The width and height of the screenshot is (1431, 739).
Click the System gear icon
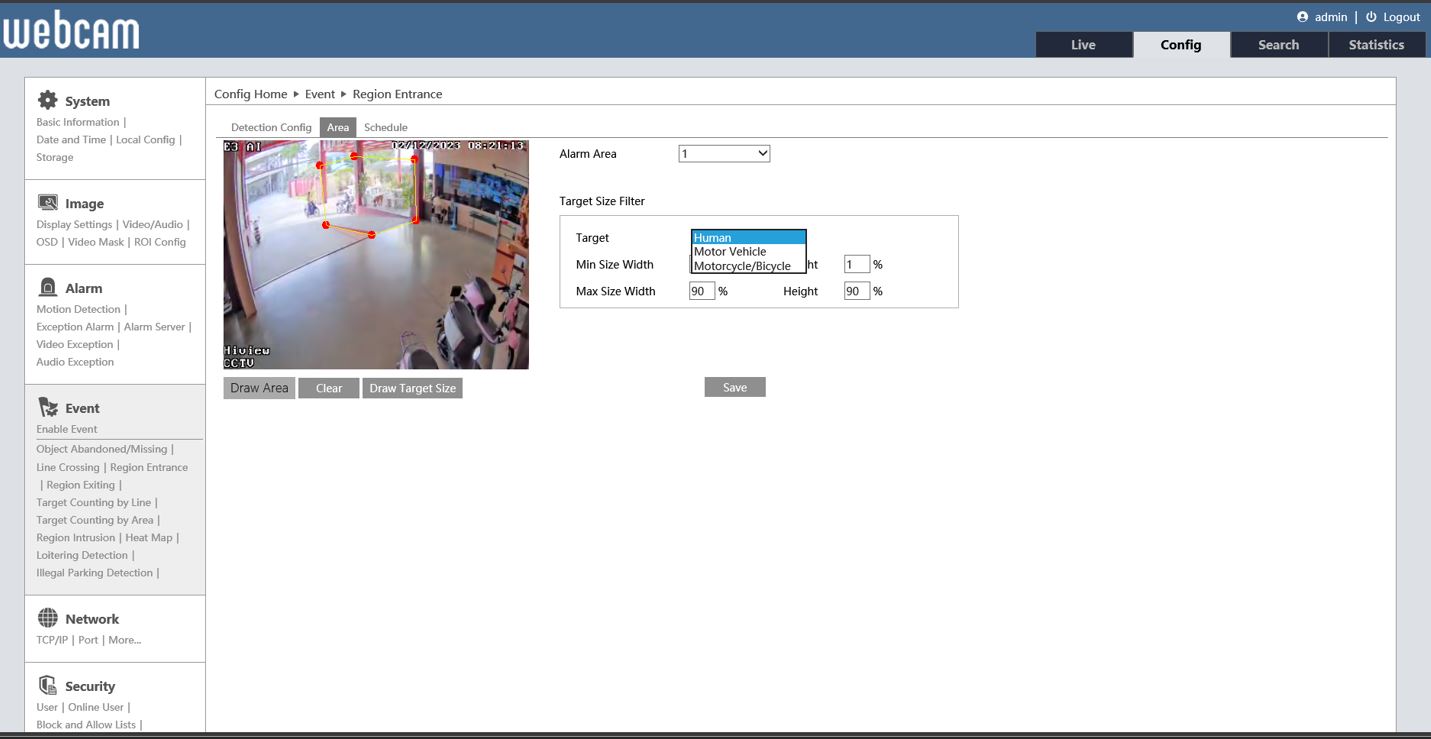point(47,100)
